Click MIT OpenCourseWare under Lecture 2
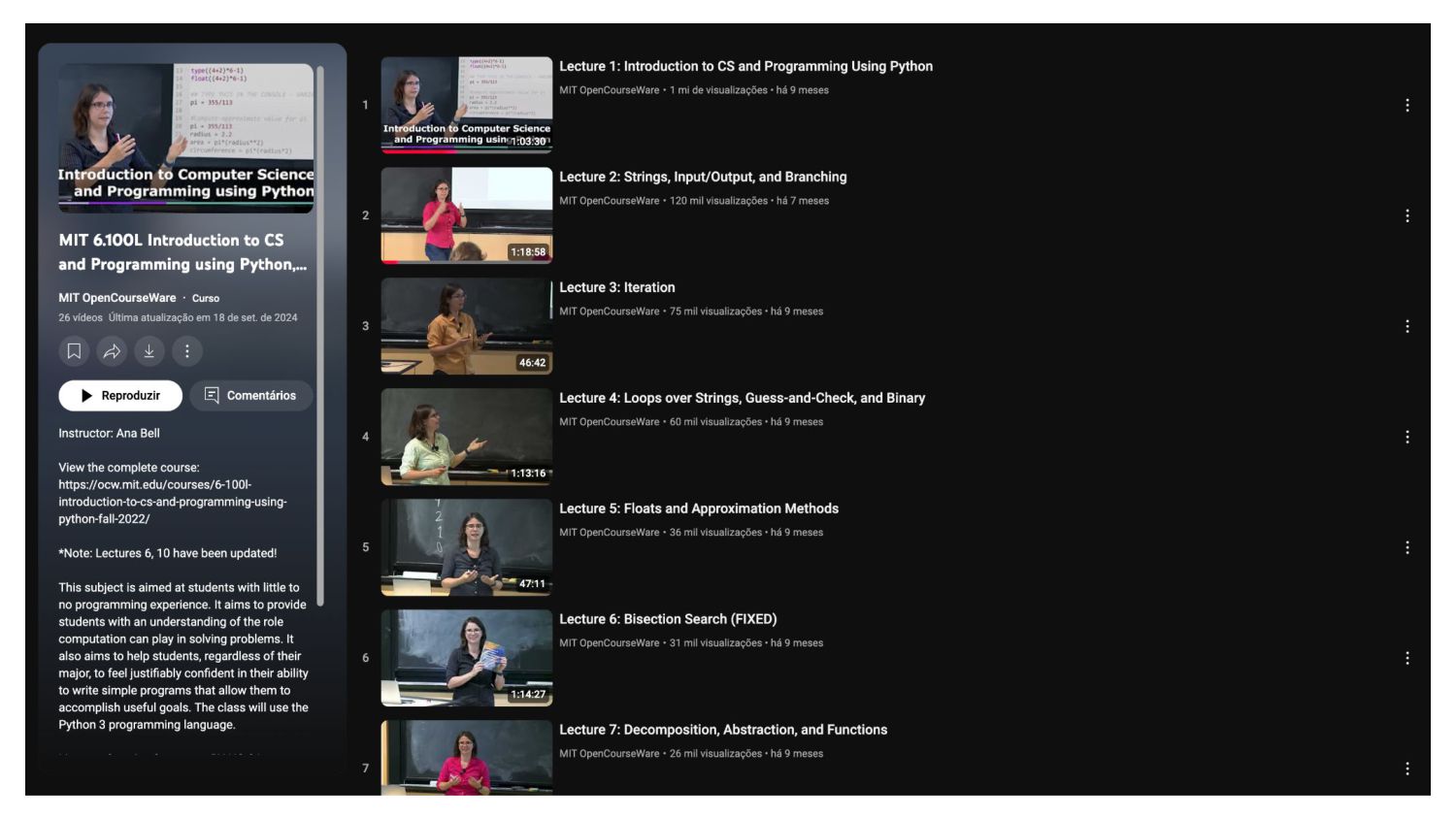The width and height of the screenshot is (1456, 819). 610,201
